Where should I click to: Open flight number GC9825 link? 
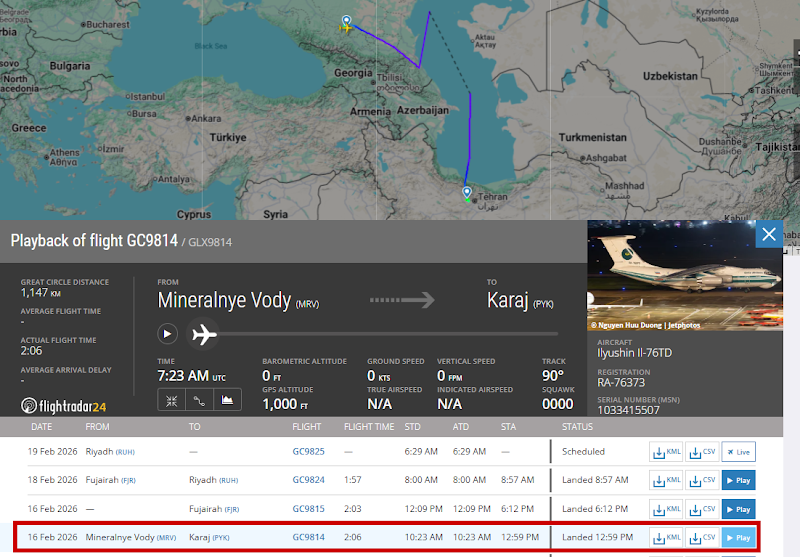pyautogui.click(x=308, y=452)
